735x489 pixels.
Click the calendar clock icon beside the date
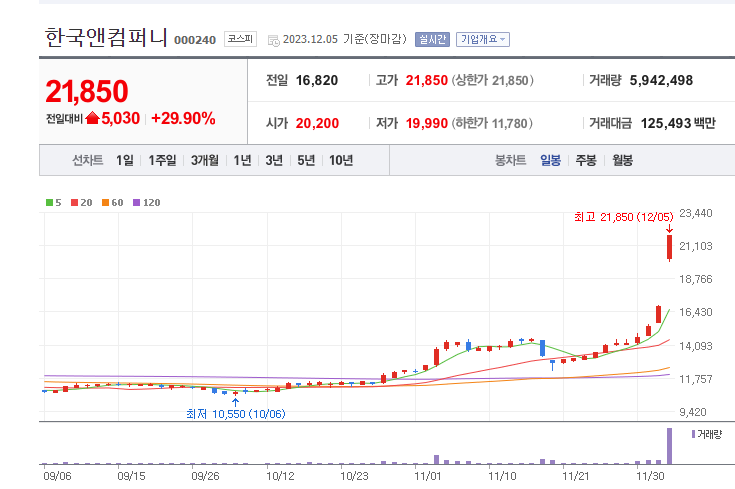coord(274,41)
